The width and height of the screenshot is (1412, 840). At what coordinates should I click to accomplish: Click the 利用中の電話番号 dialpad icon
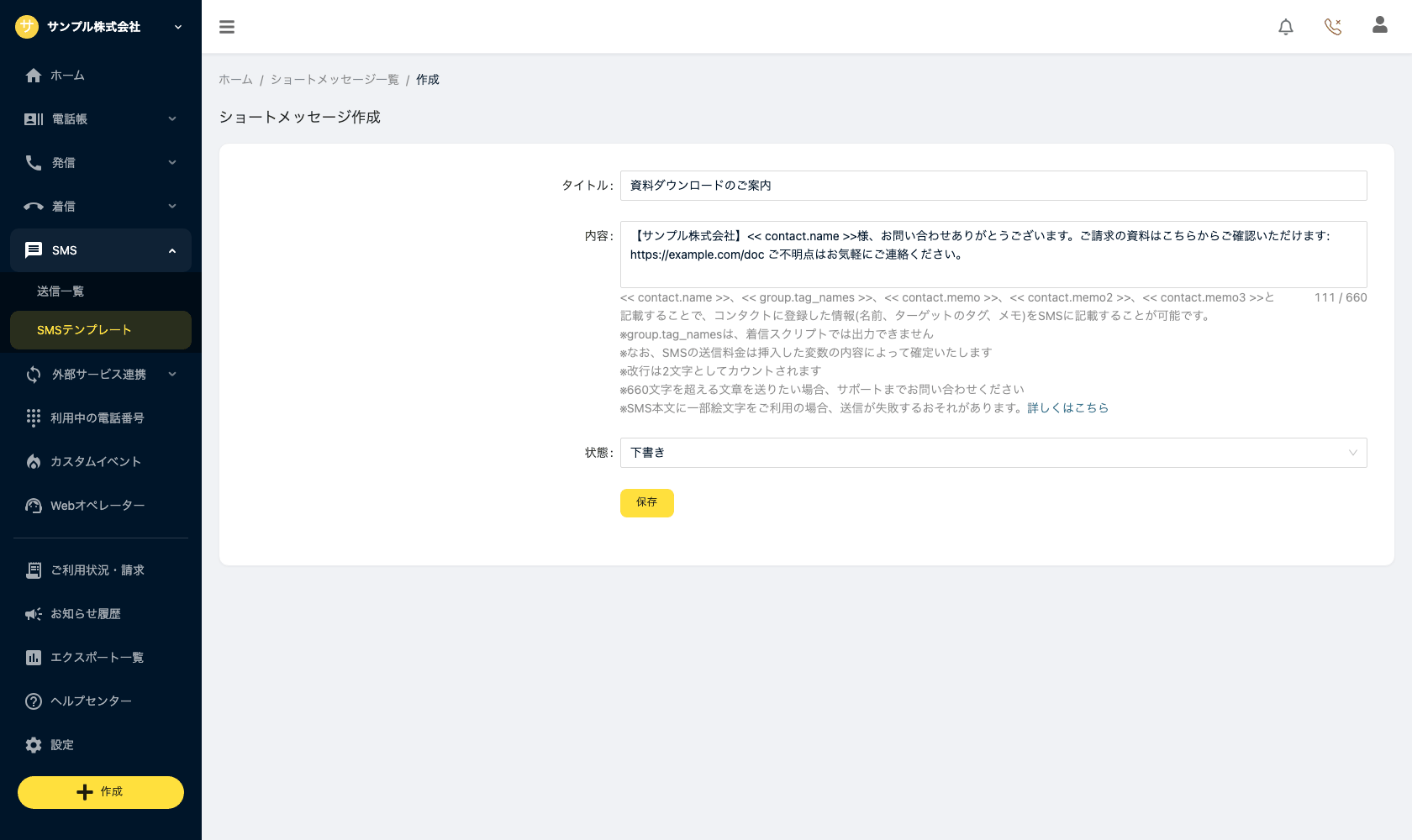(34, 418)
